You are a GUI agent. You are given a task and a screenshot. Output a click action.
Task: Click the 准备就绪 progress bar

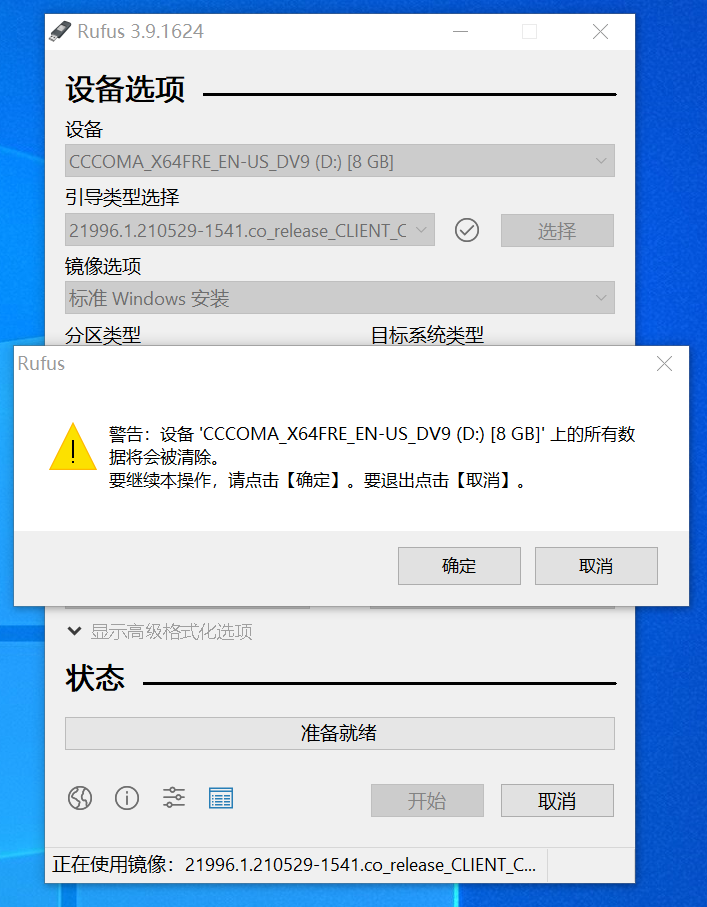pyautogui.click(x=340, y=733)
